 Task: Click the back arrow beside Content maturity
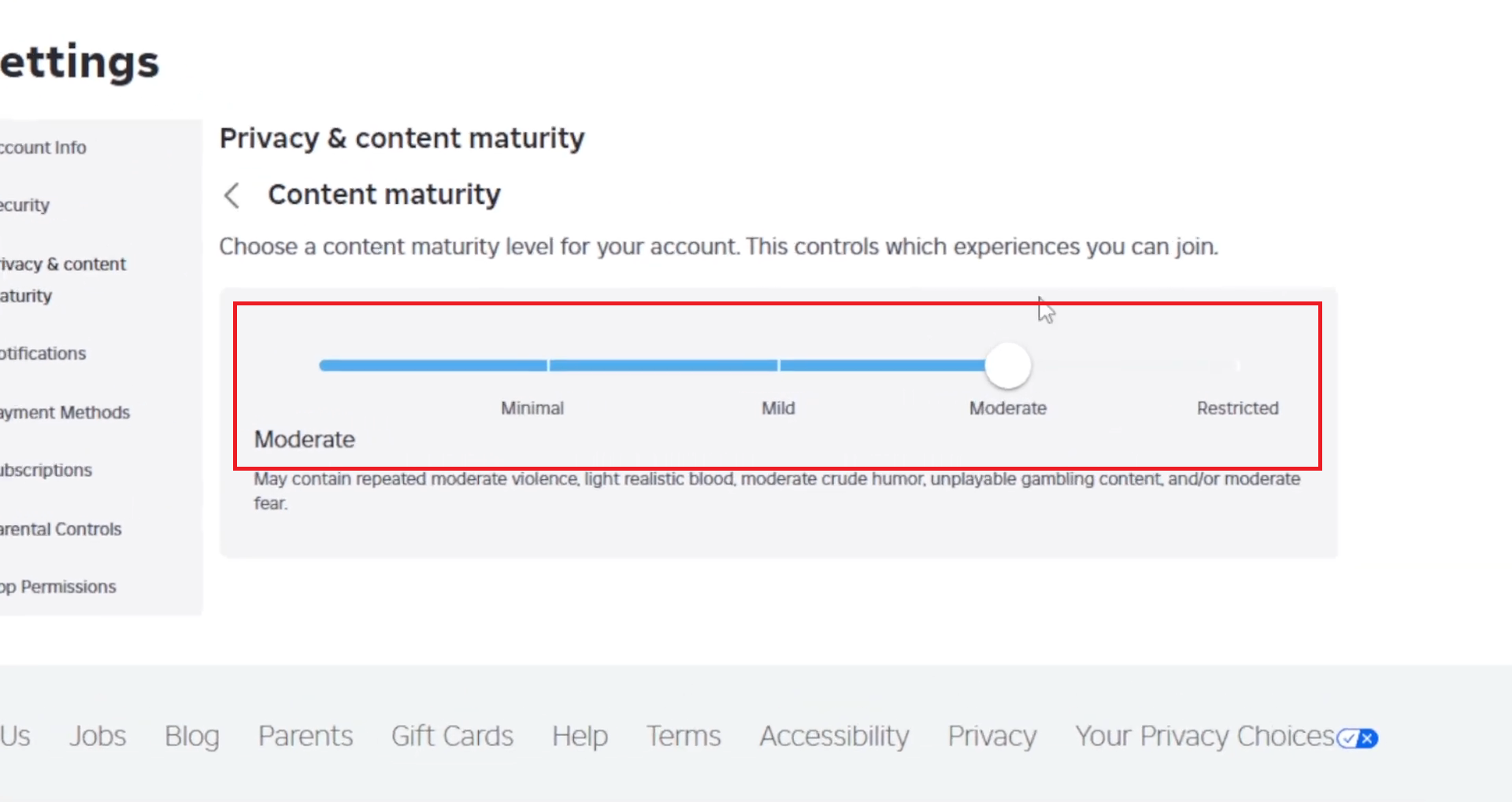(232, 195)
